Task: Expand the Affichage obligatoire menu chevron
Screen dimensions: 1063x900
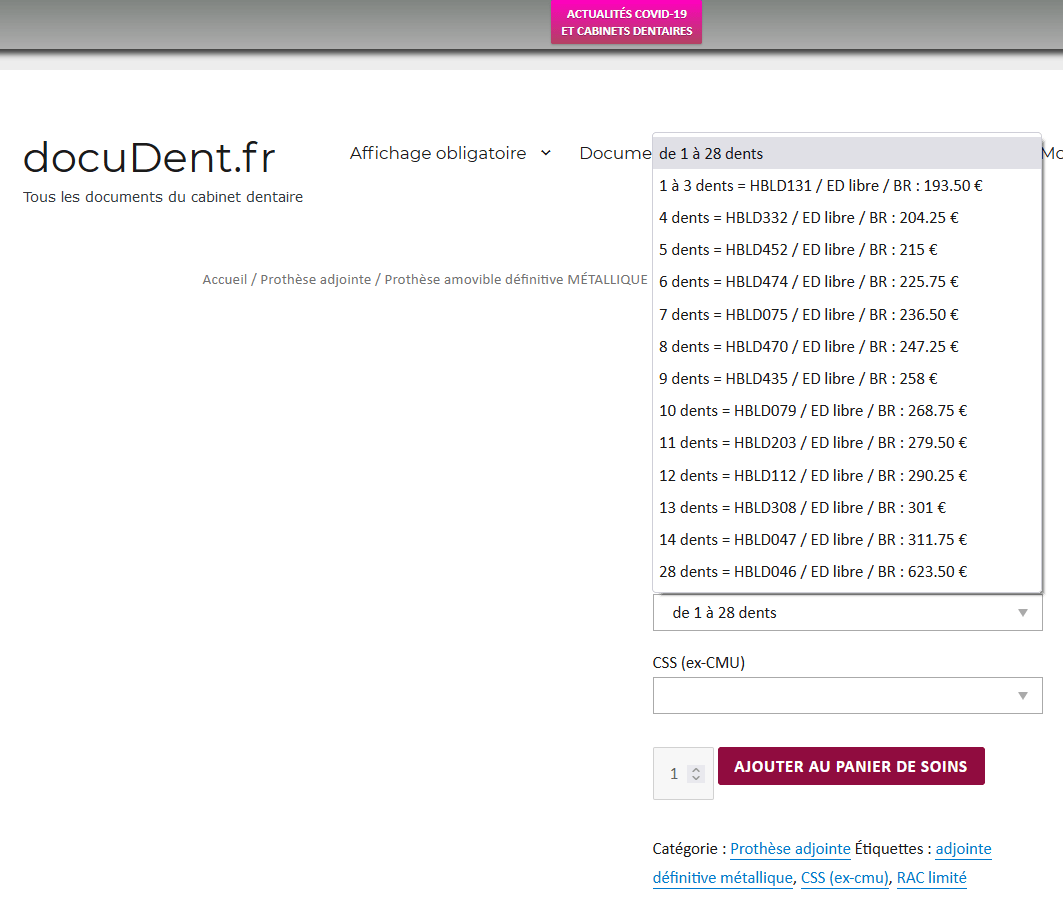Action: pos(546,153)
